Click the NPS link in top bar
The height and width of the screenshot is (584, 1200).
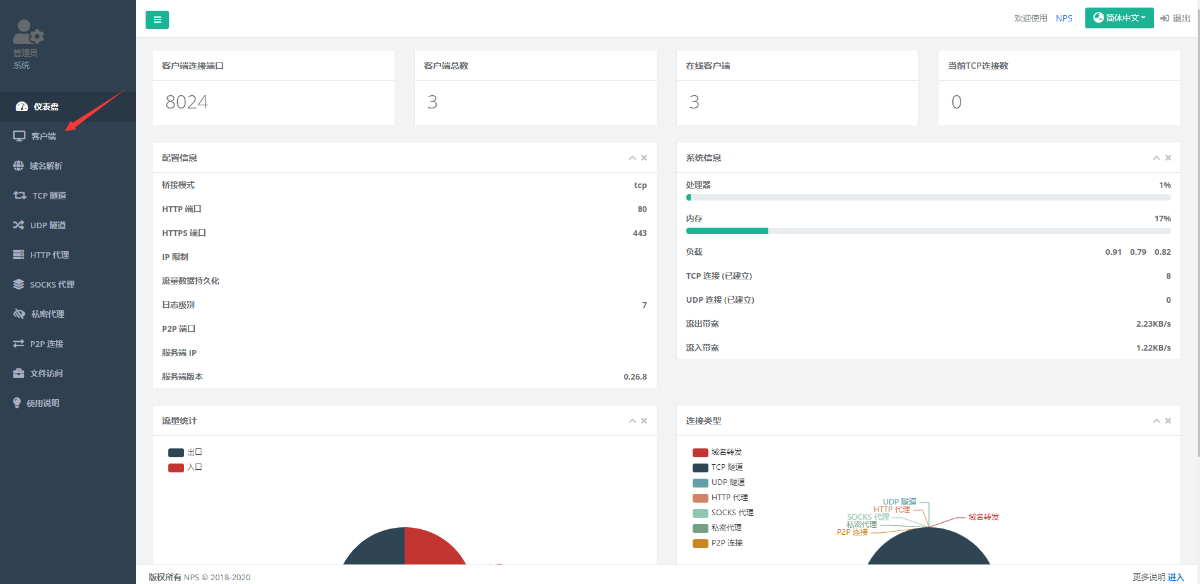coord(1064,18)
